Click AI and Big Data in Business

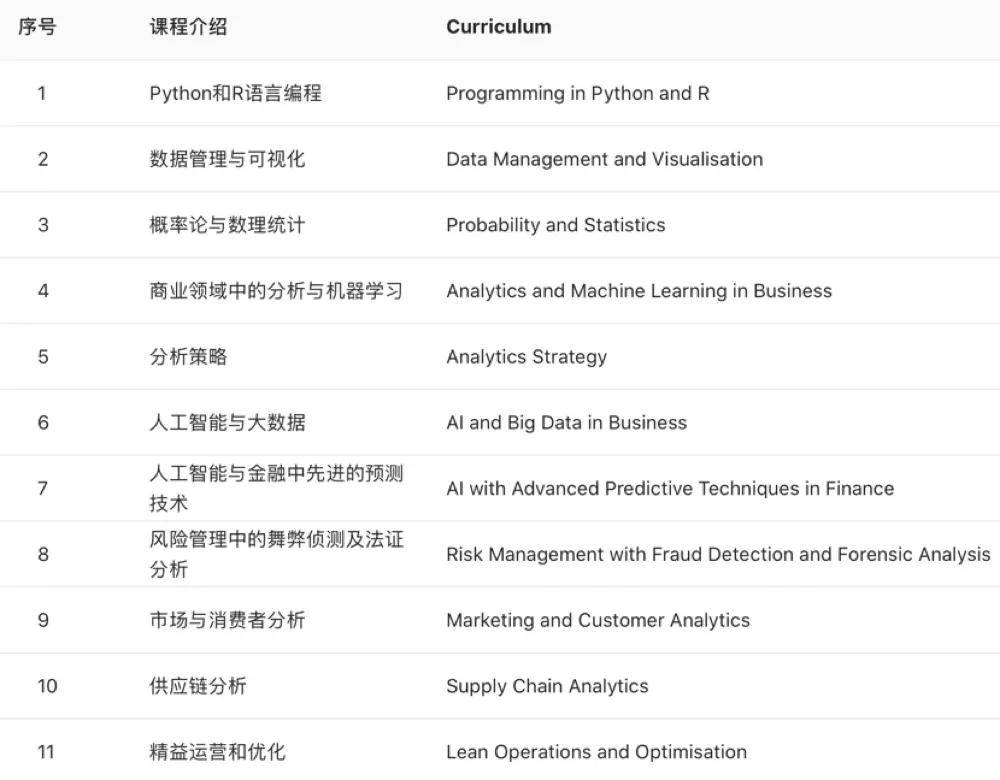tap(566, 423)
